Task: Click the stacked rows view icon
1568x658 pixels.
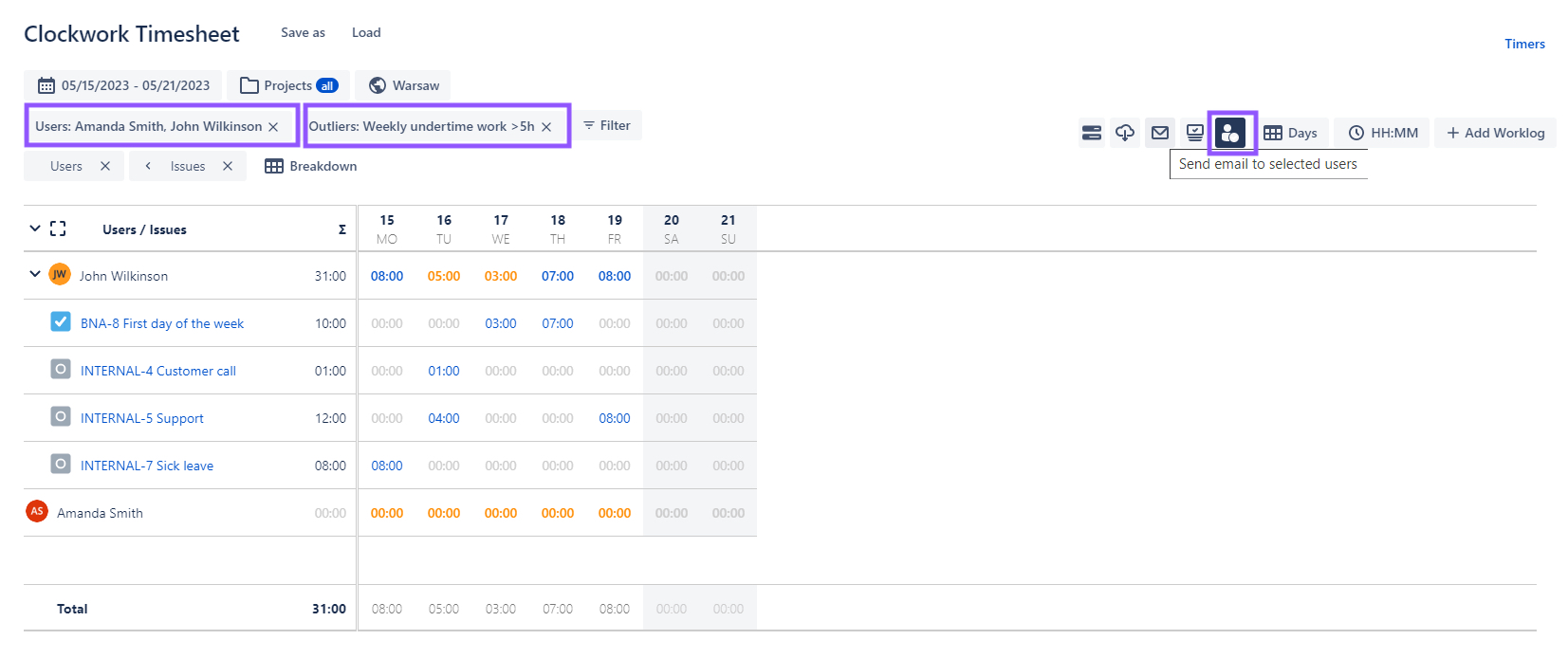Action: click(1092, 133)
